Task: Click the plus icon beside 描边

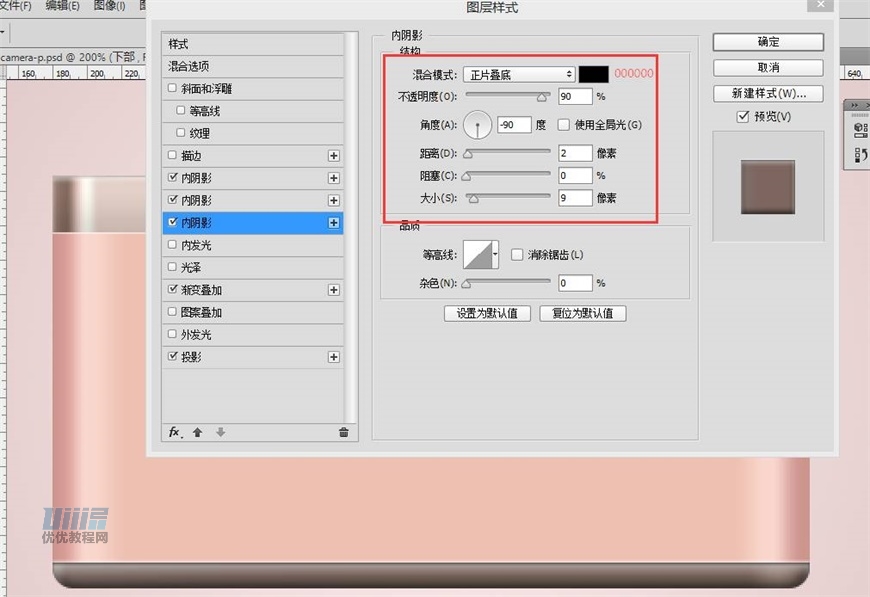Action: (333, 155)
